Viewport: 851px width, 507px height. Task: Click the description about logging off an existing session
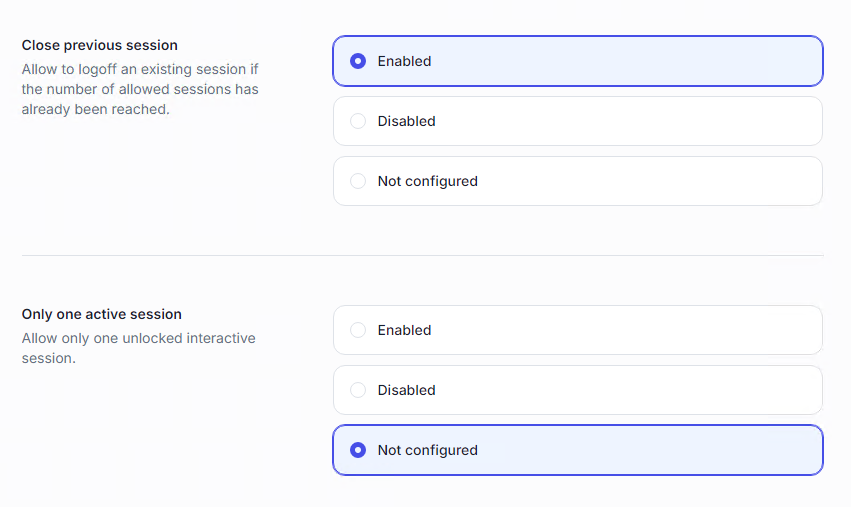tap(140, 90)
